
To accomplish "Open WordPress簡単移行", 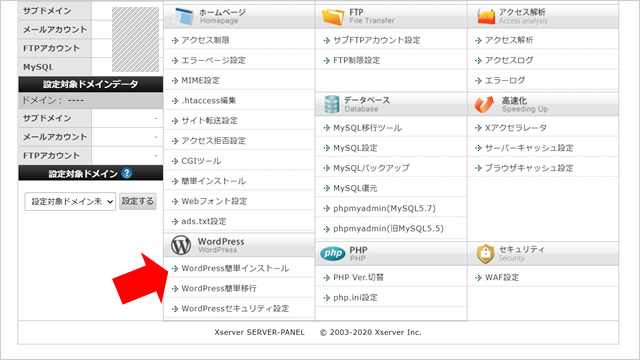I will coord(219,289).
